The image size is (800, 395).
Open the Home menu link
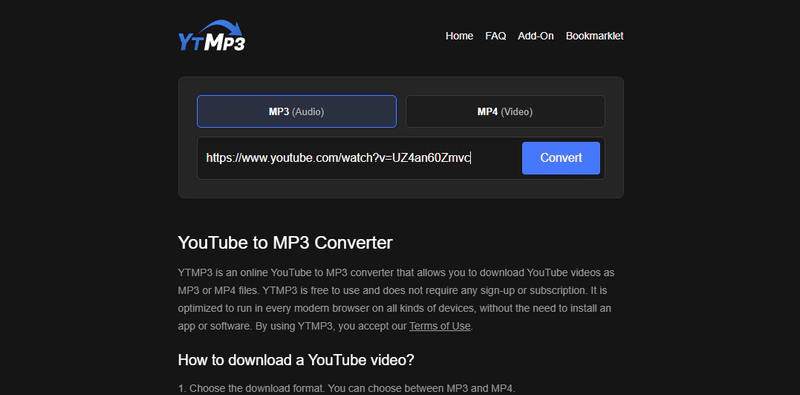459,36
